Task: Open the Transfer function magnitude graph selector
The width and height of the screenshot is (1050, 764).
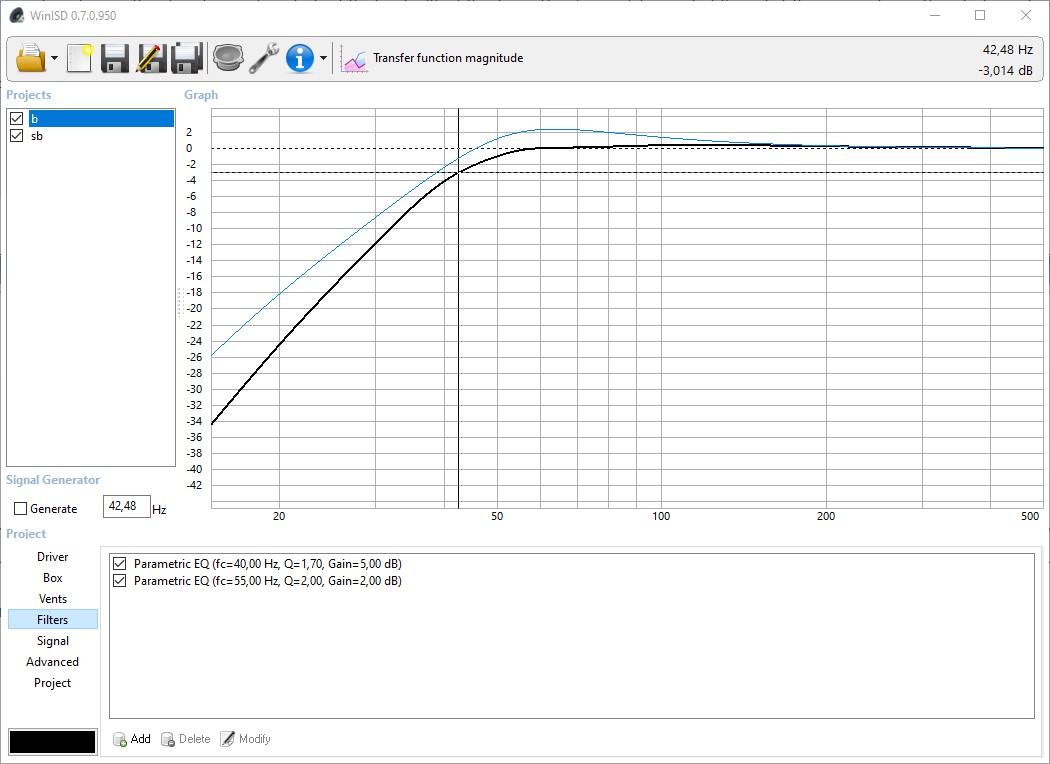Action: click(448, 58)
